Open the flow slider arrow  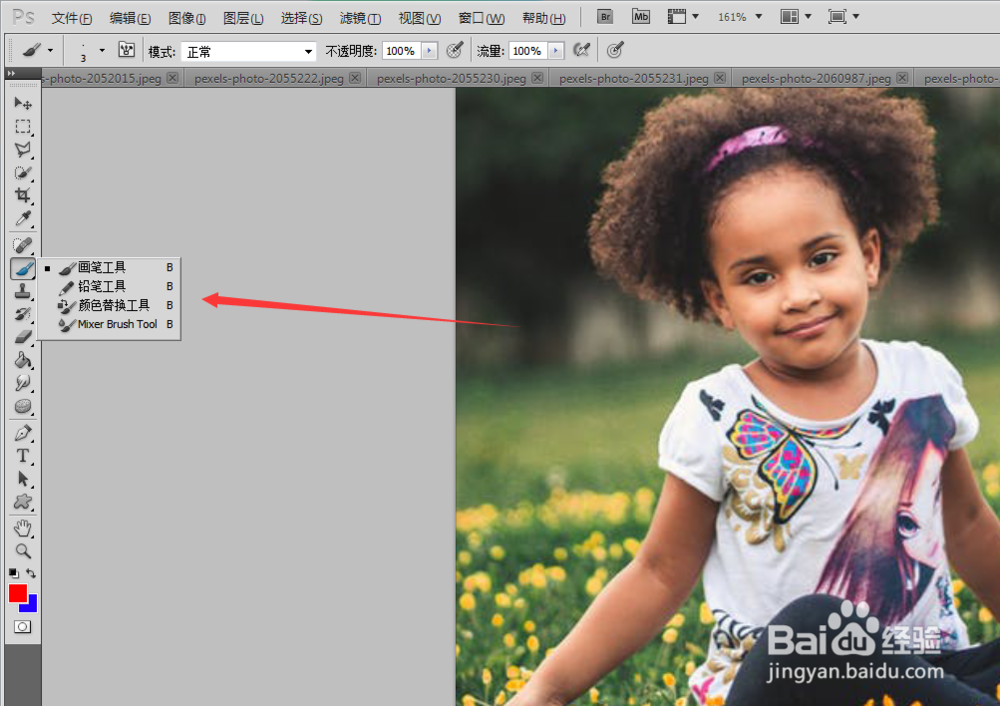(556, 50)
